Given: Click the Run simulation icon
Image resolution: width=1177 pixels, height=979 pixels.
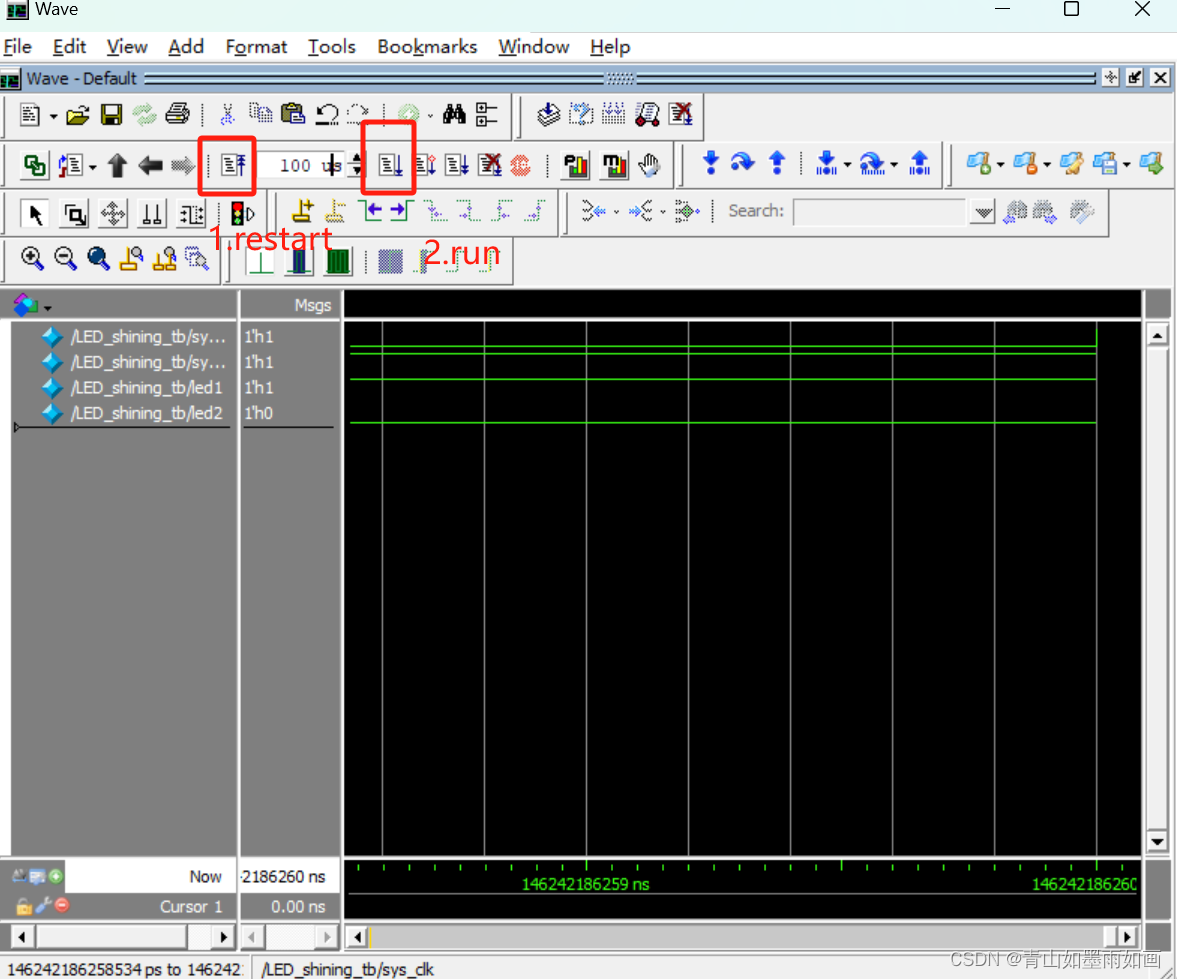Looking at the screenshot, I should coord(389,165).
